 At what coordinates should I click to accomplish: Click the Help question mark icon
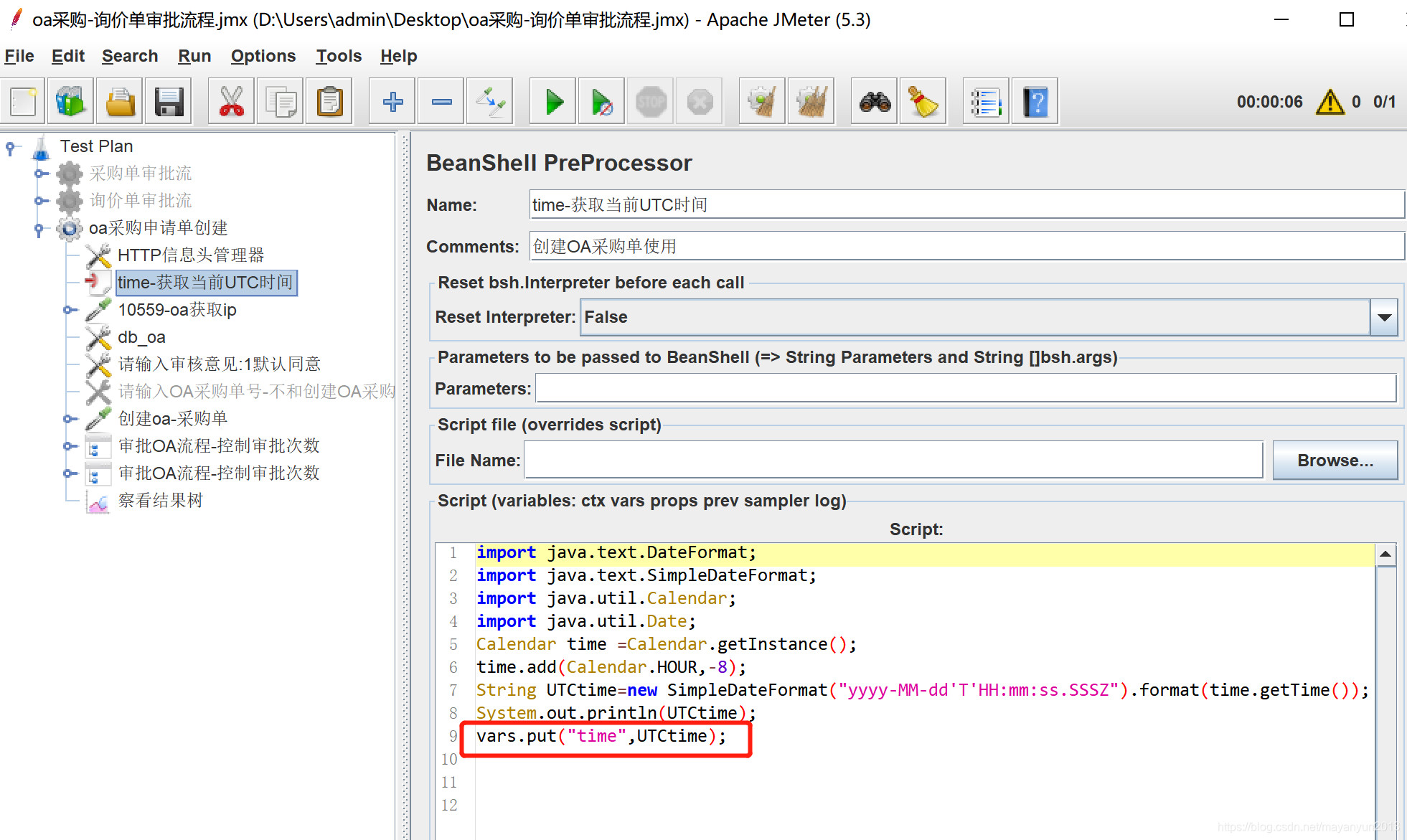coord(1035,102)
